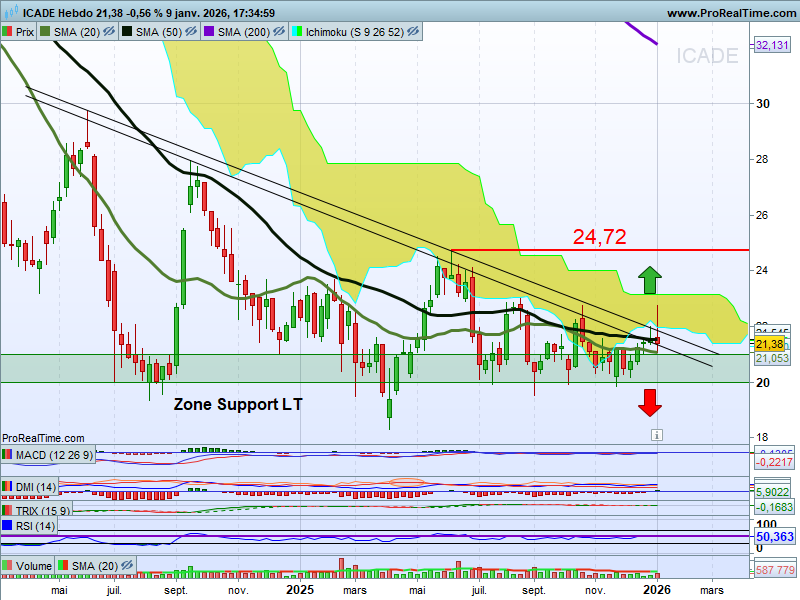Click the TRIX (15 9) indicator label
Screen dimensions: 800x600
click(43, 511)
